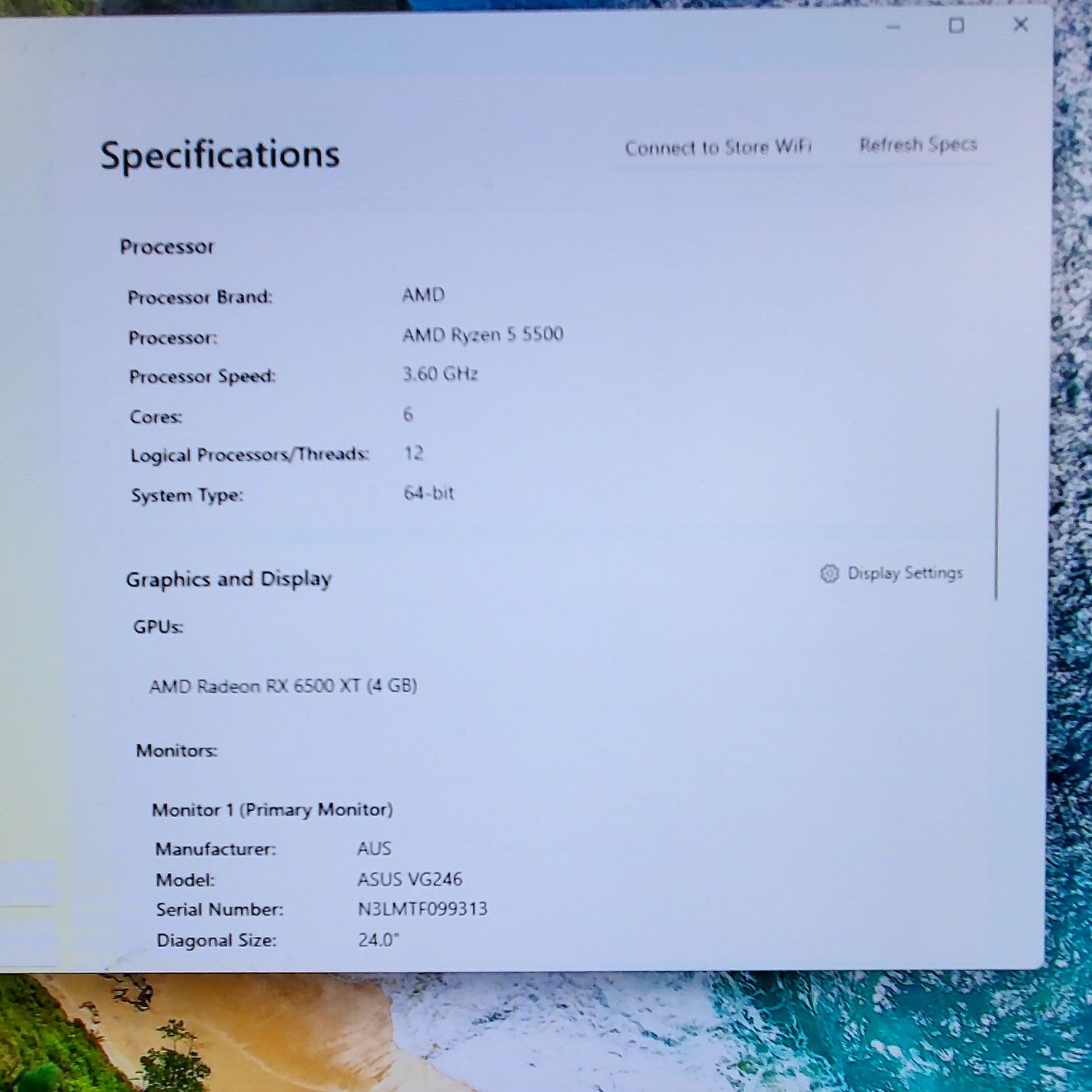Click the Monitor 1 (Primary Monitor) label
1092x1092 pixels.
coord(272,810)
